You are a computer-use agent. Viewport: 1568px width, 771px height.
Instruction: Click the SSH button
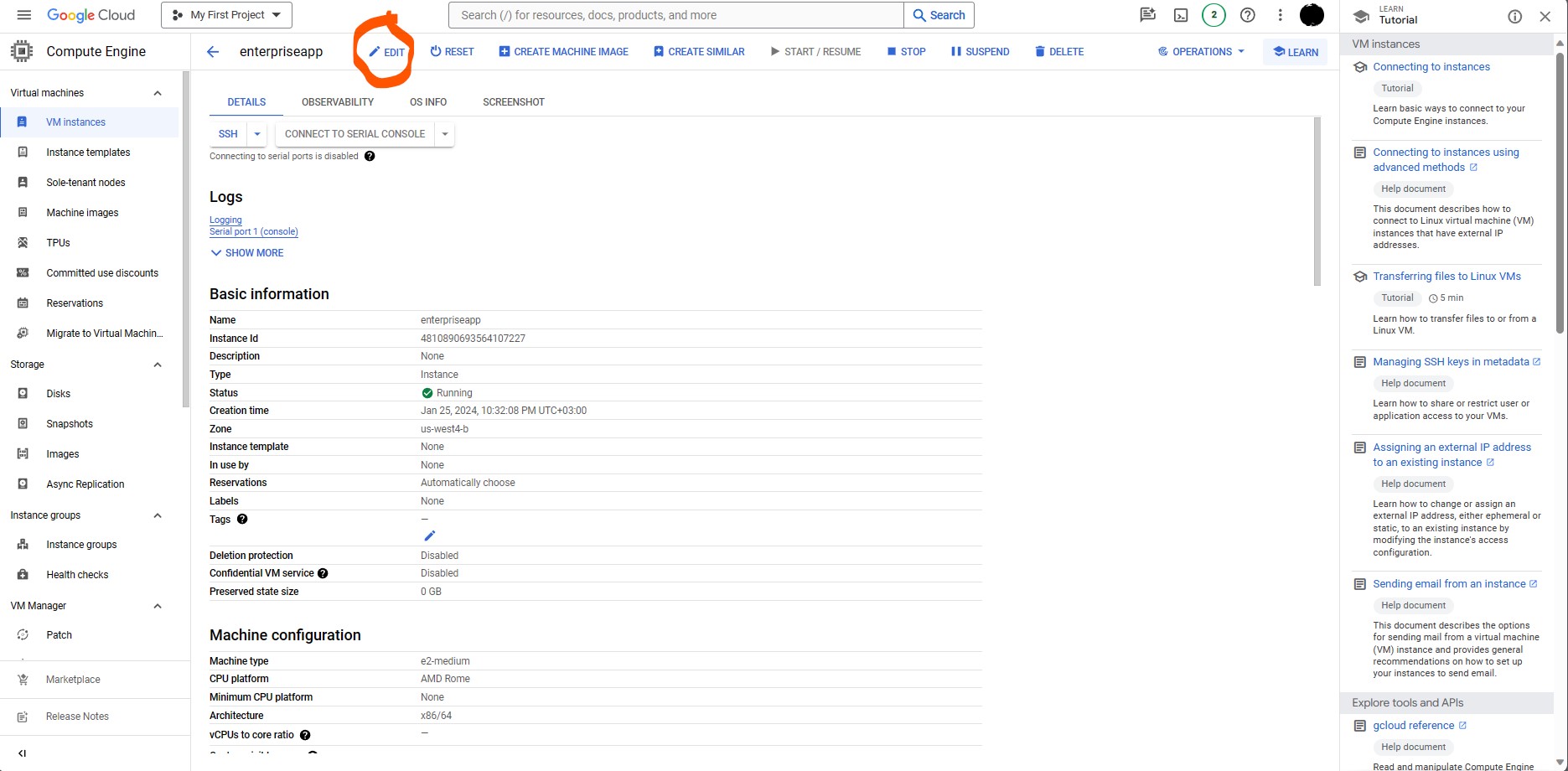[x=228, y=134]
